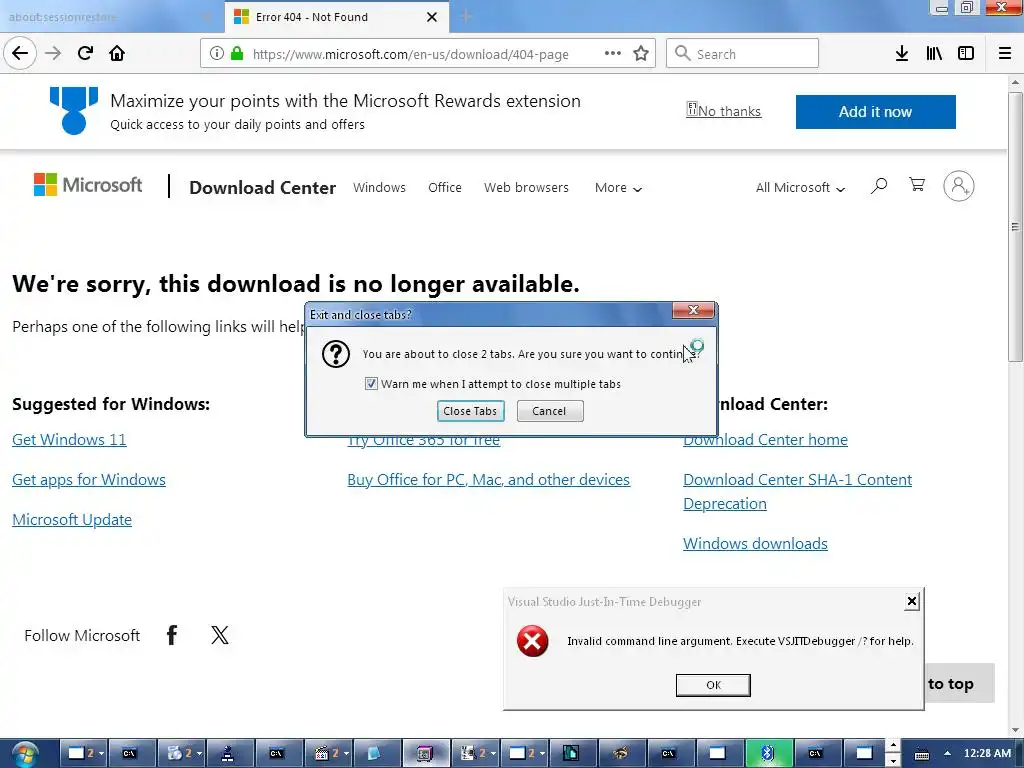
Task: Click the green padlock security icon
Action: [x=237, y=54]
